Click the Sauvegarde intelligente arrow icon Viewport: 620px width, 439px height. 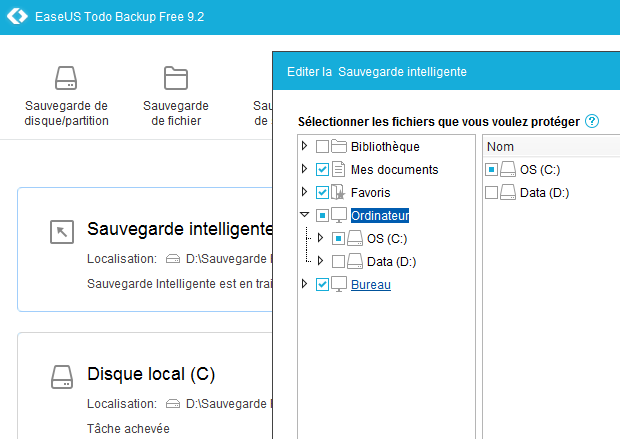pyautogui.click(x=62, y=232)
